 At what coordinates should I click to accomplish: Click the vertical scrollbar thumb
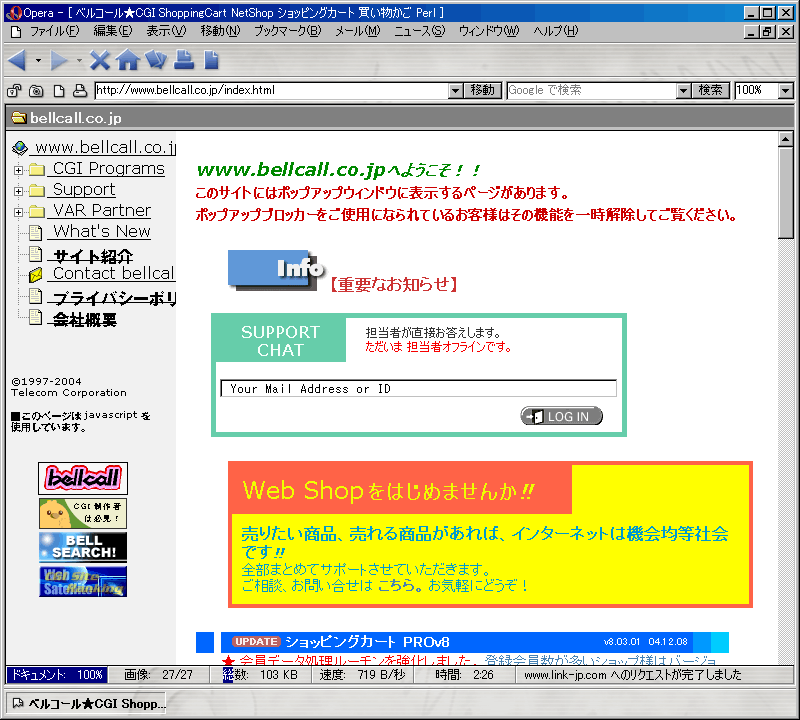coord(785,193)
